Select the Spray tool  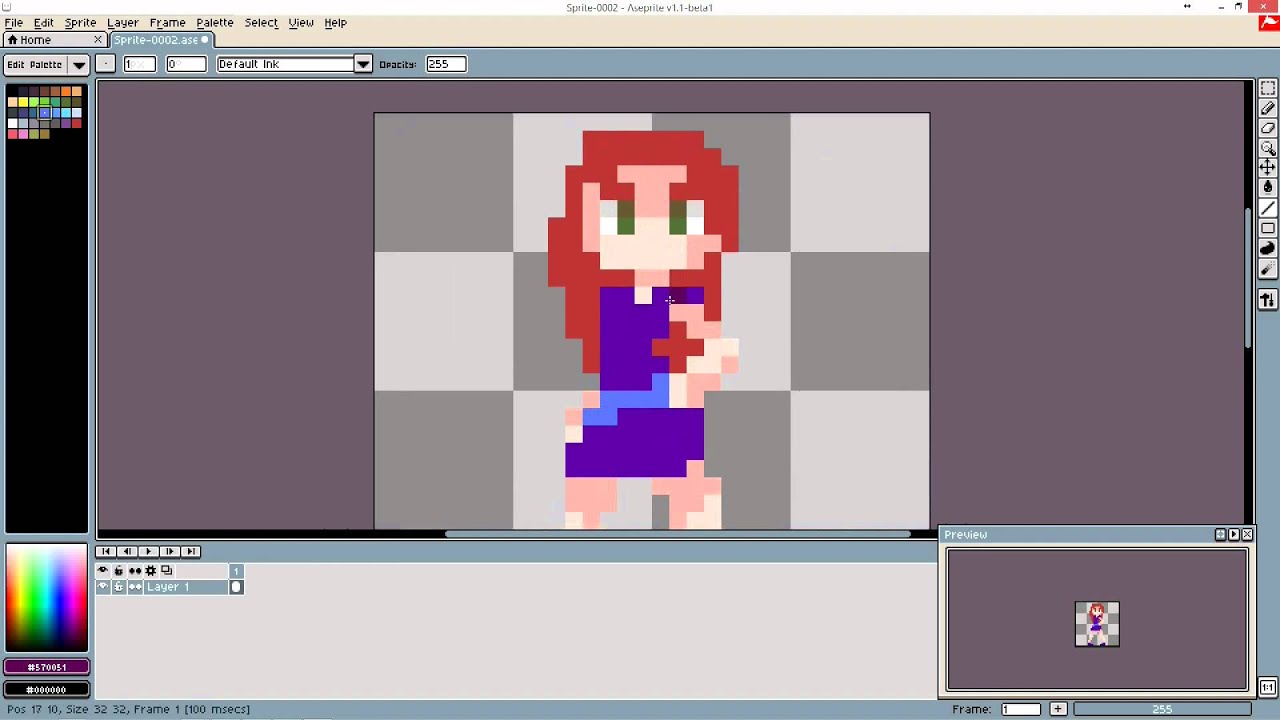coord(1267,268)
